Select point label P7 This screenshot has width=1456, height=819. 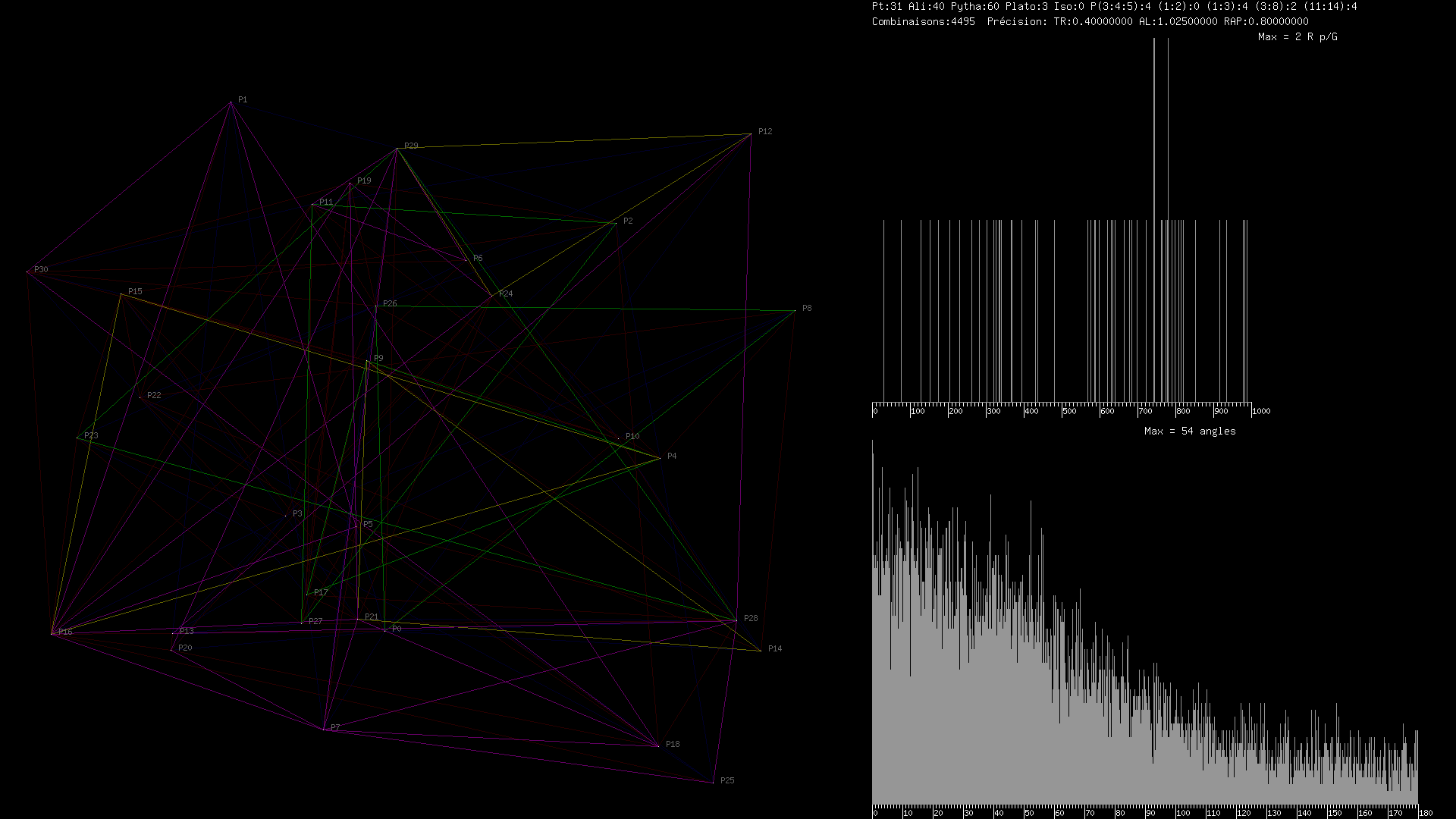point(335,728)
